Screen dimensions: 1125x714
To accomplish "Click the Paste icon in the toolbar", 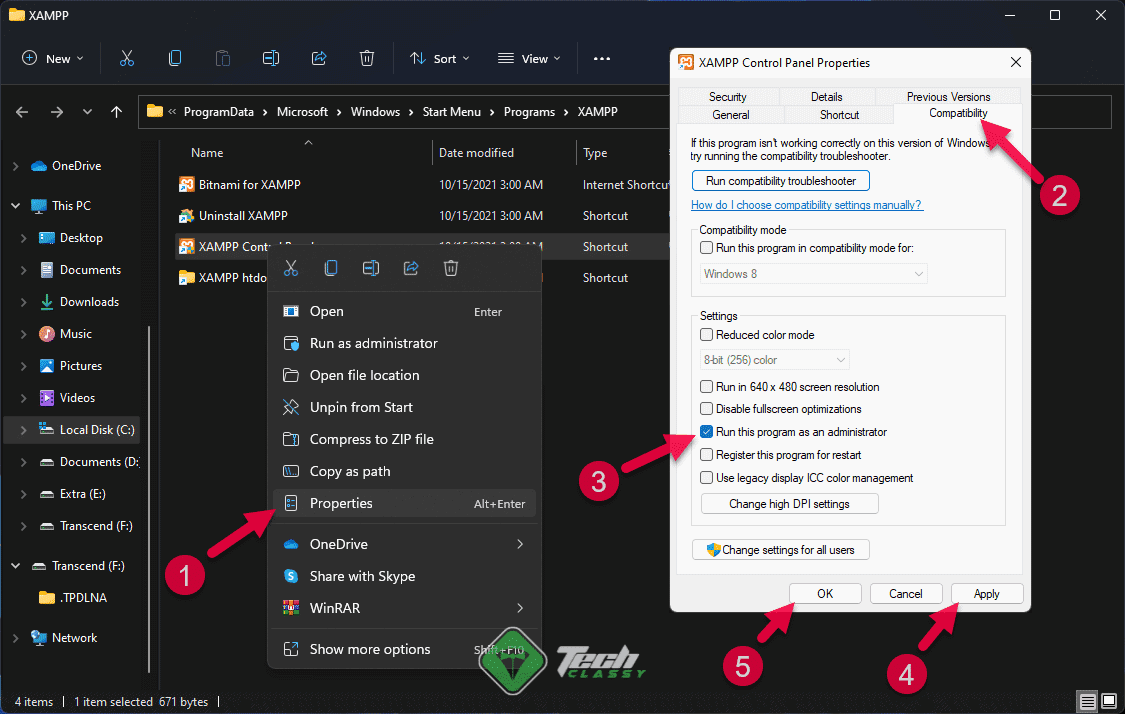I will point(223,58).
